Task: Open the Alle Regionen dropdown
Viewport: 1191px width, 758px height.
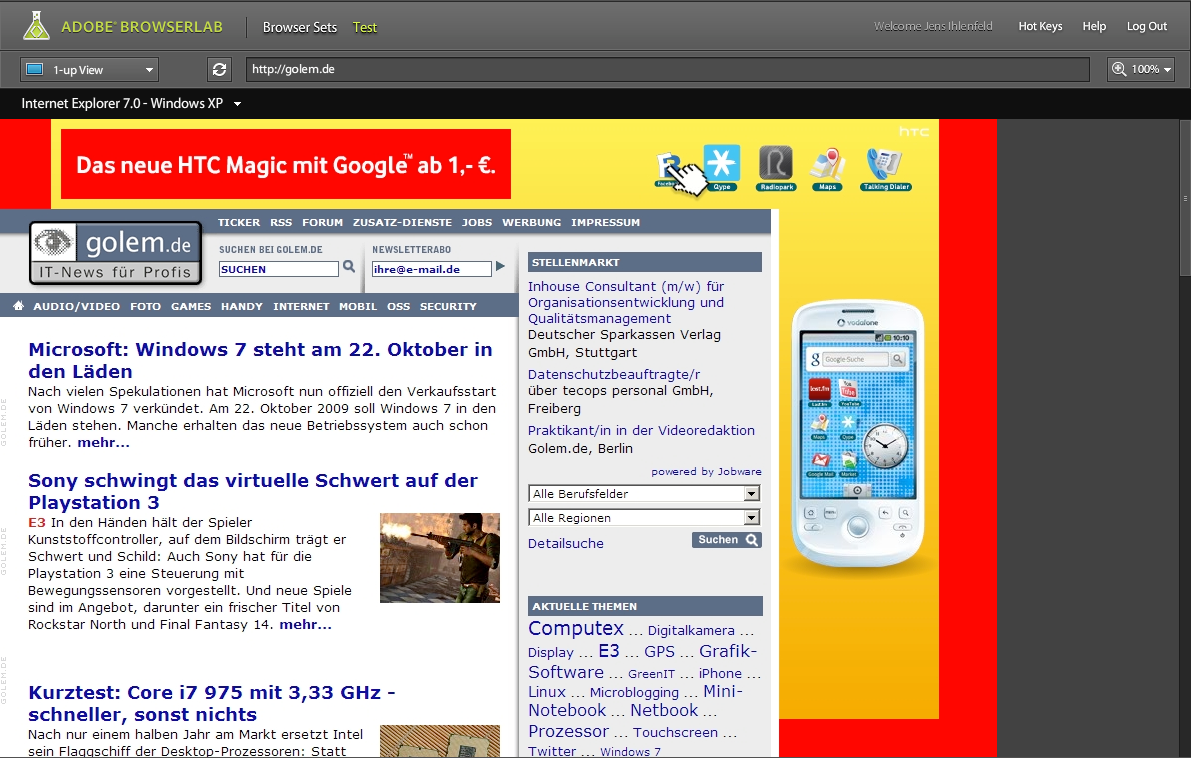Action: (x=644, y=518)
